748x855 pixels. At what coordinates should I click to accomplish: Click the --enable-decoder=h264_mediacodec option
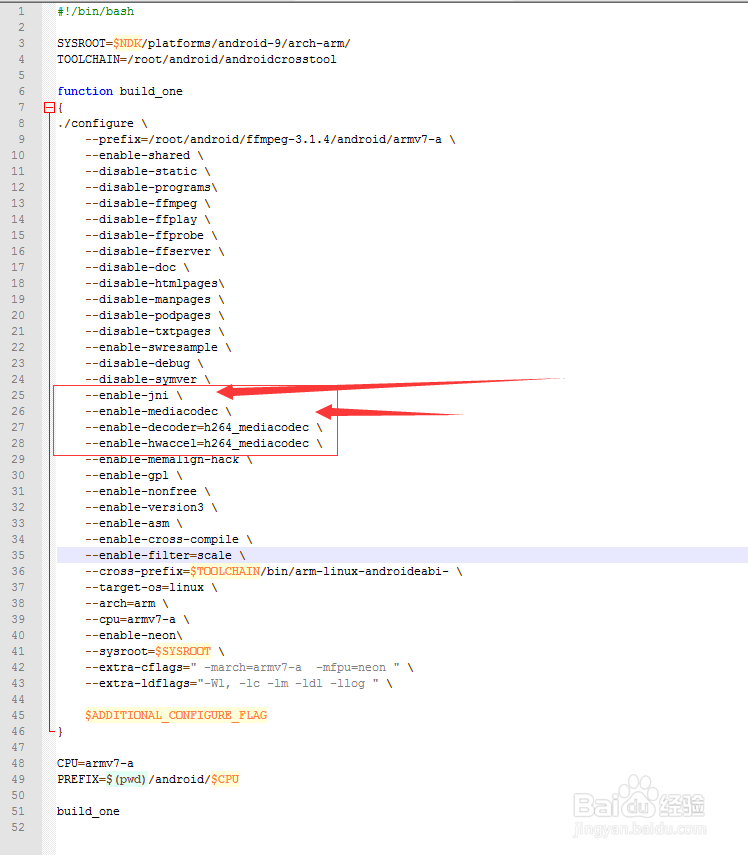pyautogui.click(x=203, y=427)
